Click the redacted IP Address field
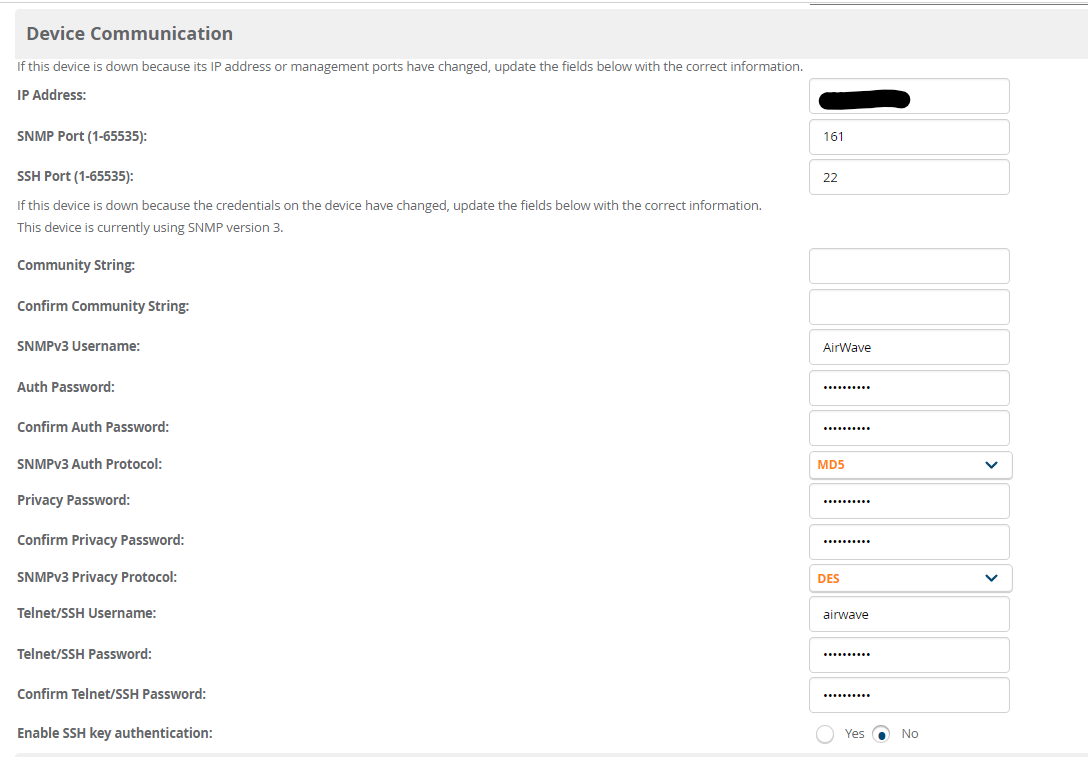 click(909, 96)
